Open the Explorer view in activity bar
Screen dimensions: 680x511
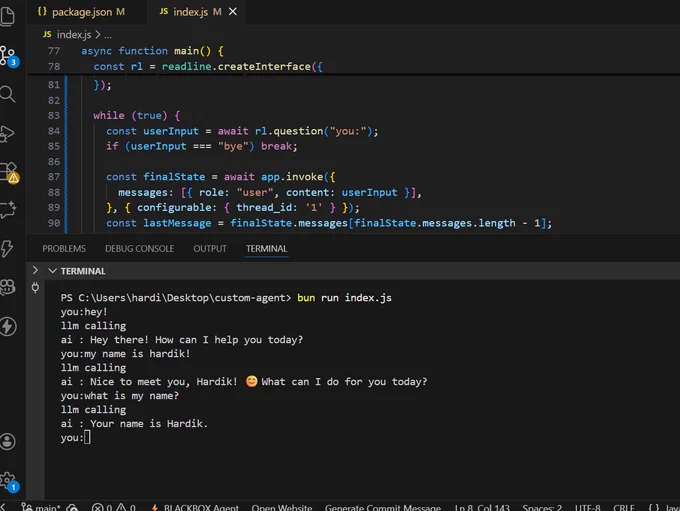coord(8,16)
